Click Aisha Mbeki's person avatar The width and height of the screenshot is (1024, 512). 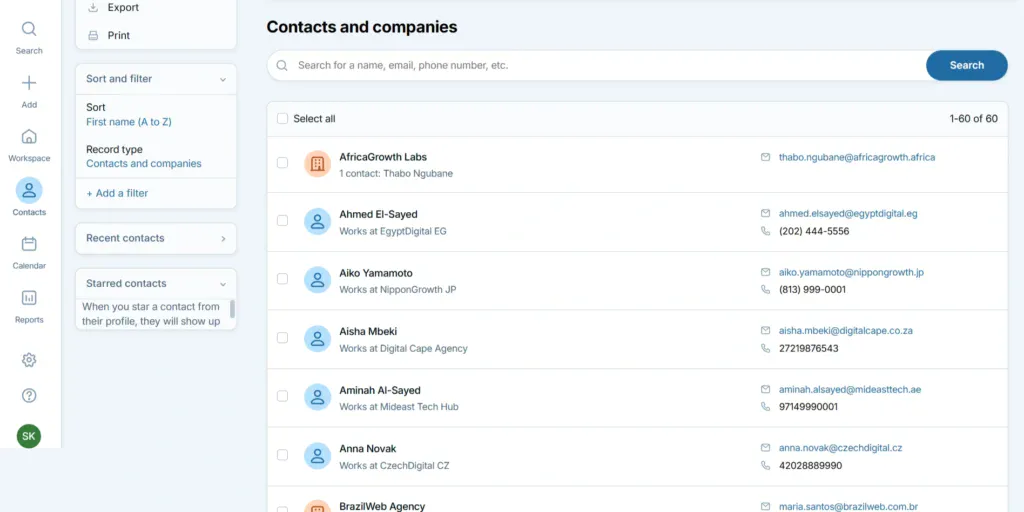pos(317,338)
